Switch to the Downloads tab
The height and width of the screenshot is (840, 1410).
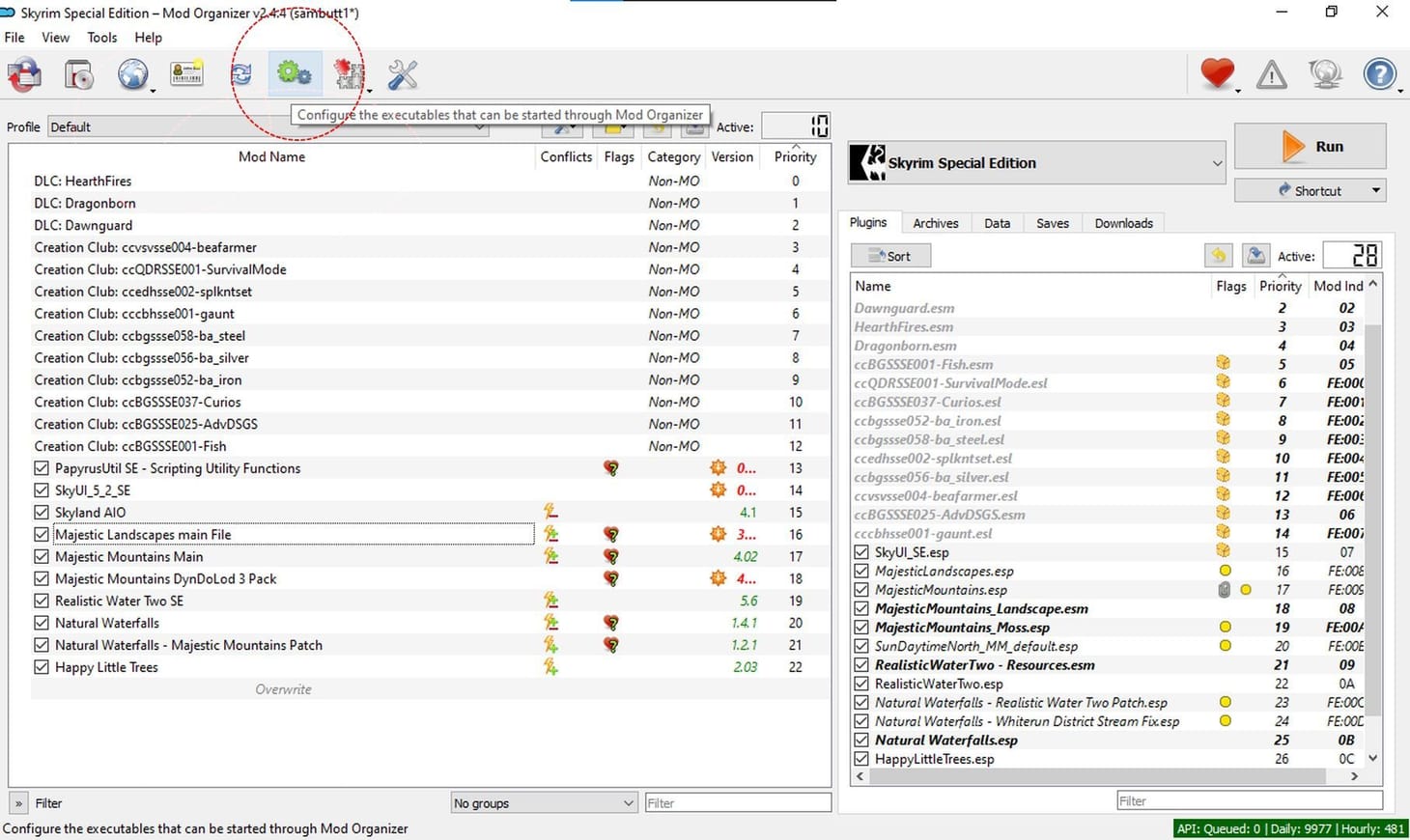[x=1123, y=223]
